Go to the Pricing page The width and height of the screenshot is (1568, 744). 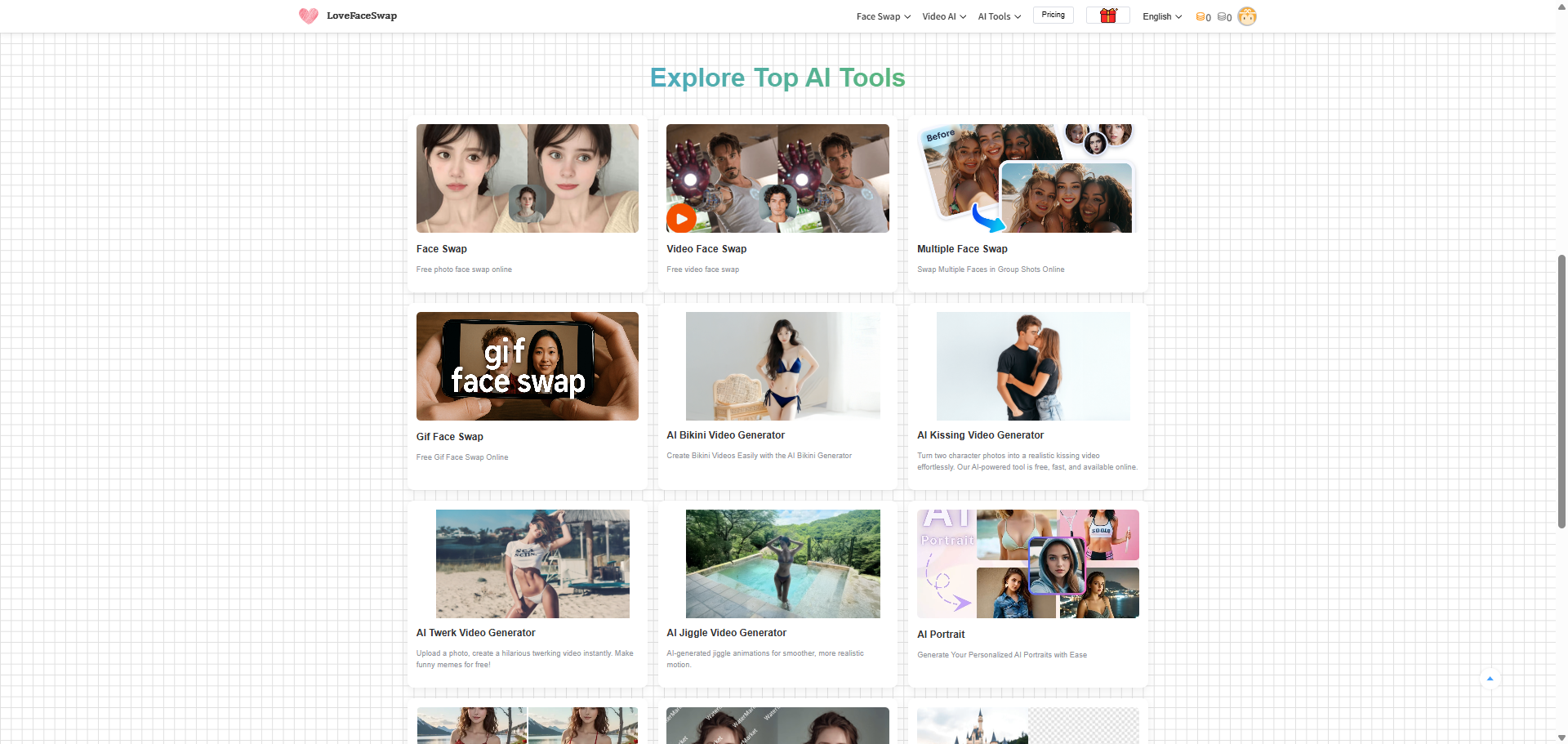pyautogui.click(x=1053, y=15)
